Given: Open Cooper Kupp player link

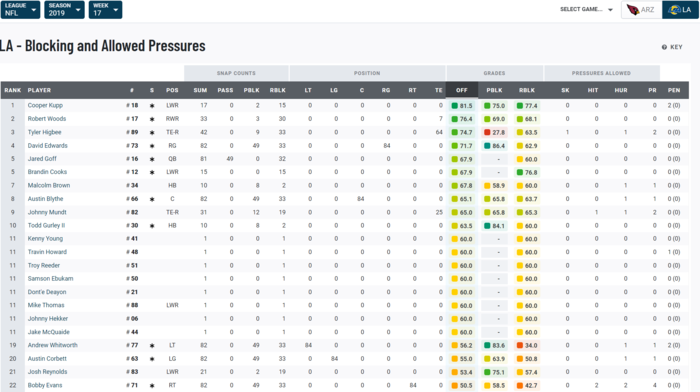Looking at the screenshot, I should tap(45, 105).
